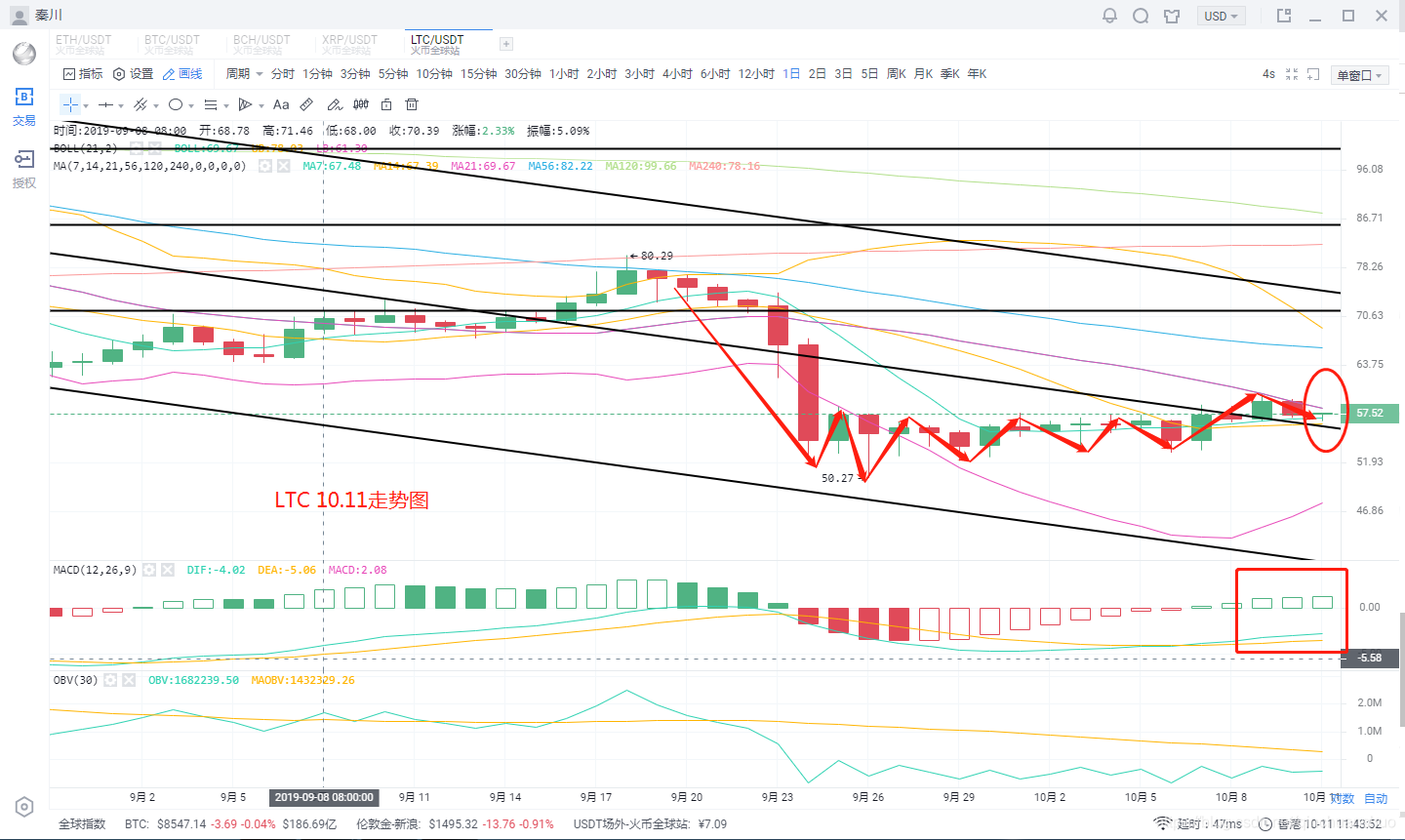Select the Fibonacci retracement lines tool

(211, 104)
